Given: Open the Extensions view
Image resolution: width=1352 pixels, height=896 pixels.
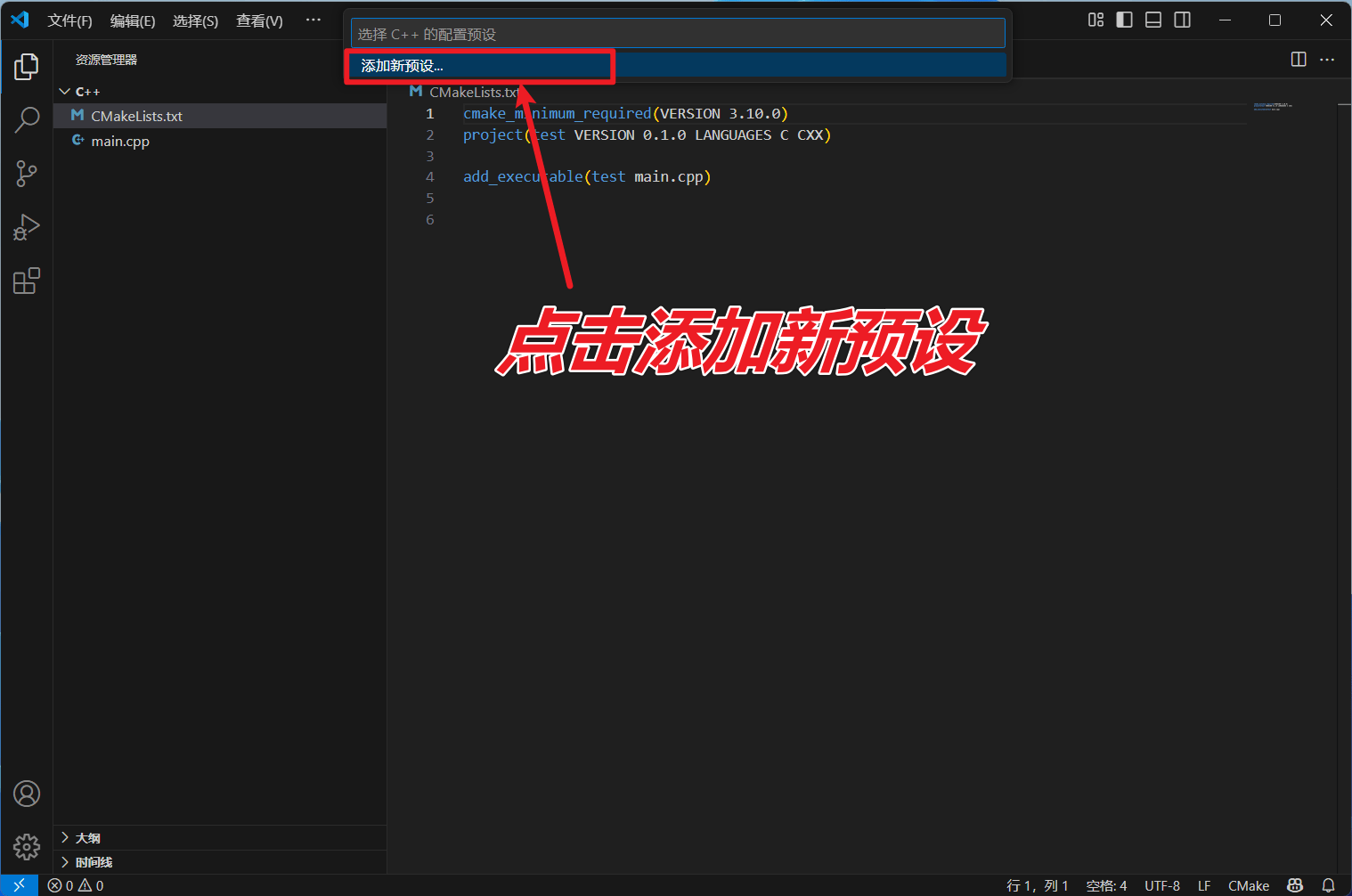Looking at the screenshot, I should coord(27,281).
